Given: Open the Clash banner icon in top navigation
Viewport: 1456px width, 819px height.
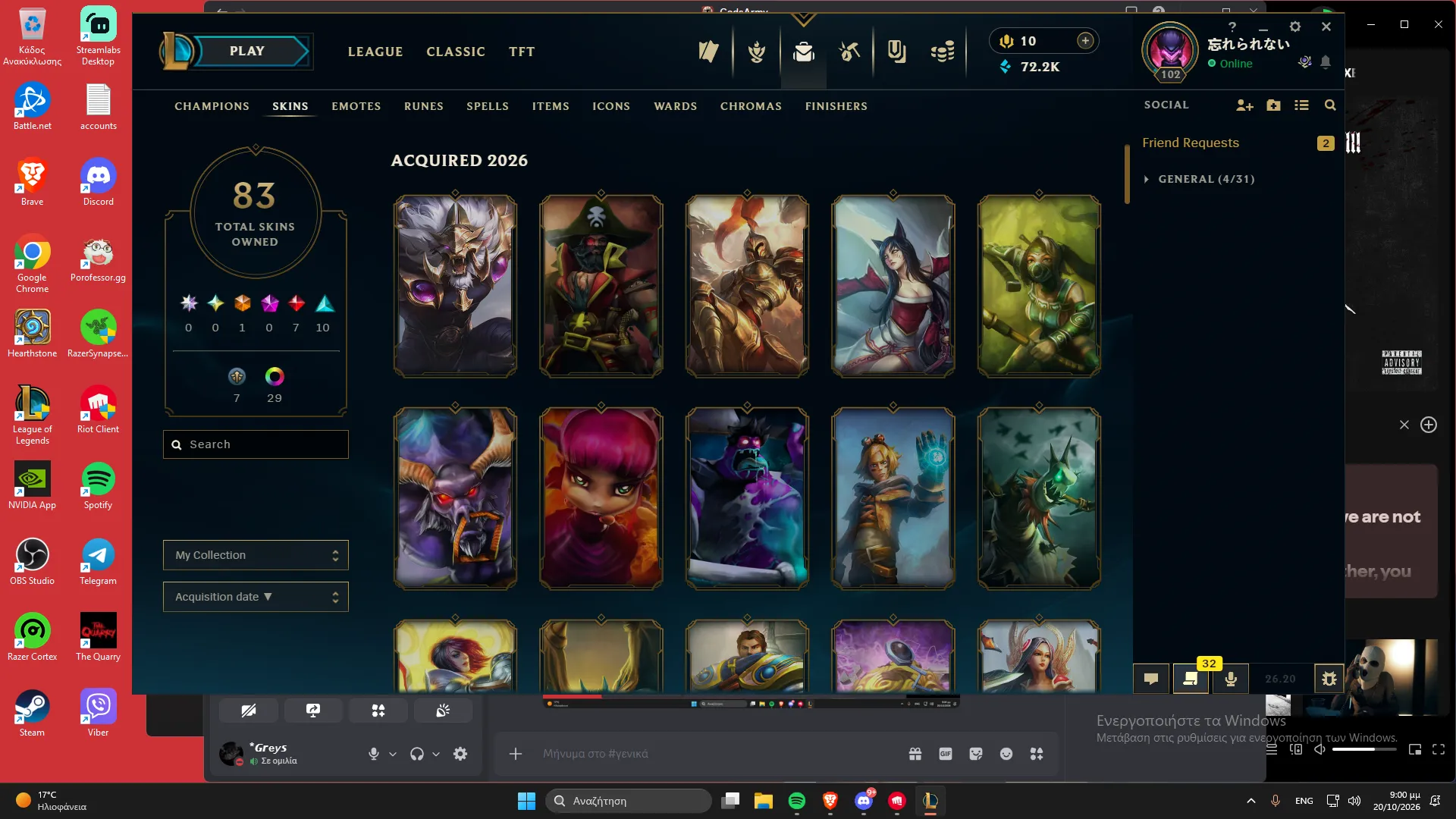Looking at the screenshot, I should (x=708, y=52).
